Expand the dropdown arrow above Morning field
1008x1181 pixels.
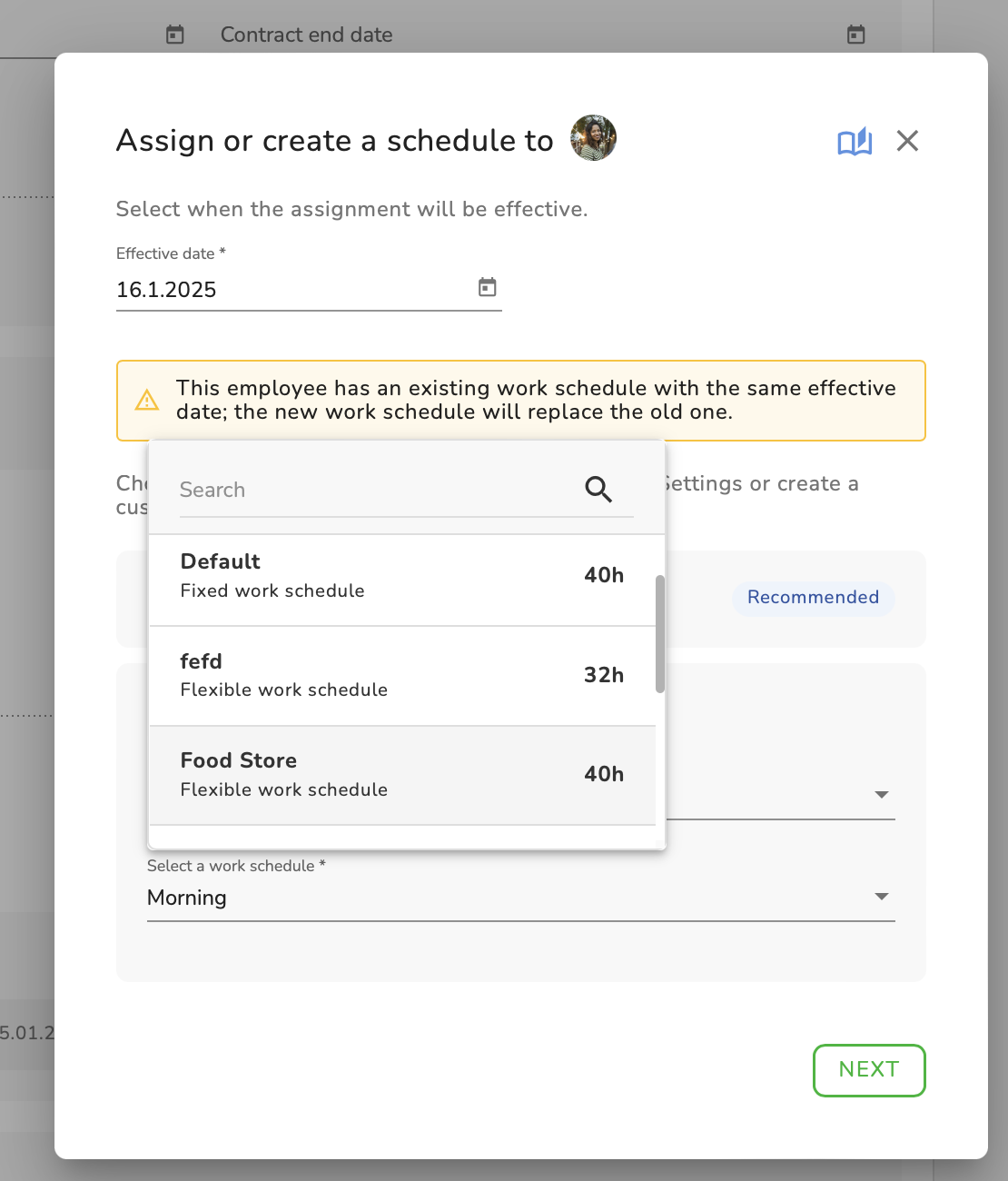click(x=881, y=795)
